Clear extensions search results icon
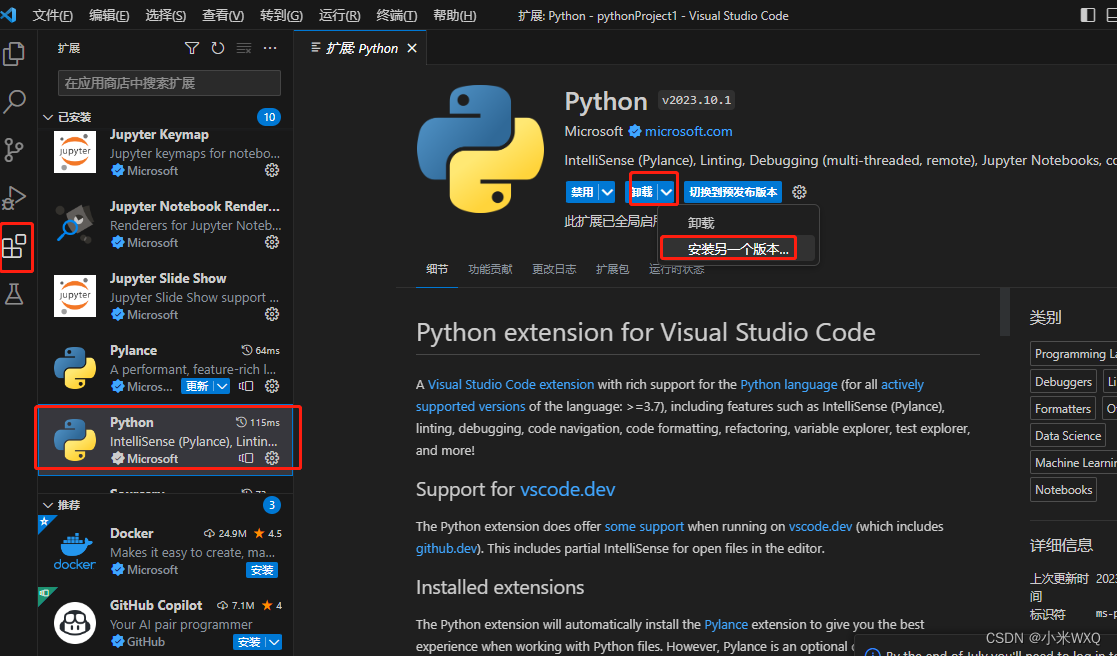Screen dimensions: 1117x656 coord(244,48)
